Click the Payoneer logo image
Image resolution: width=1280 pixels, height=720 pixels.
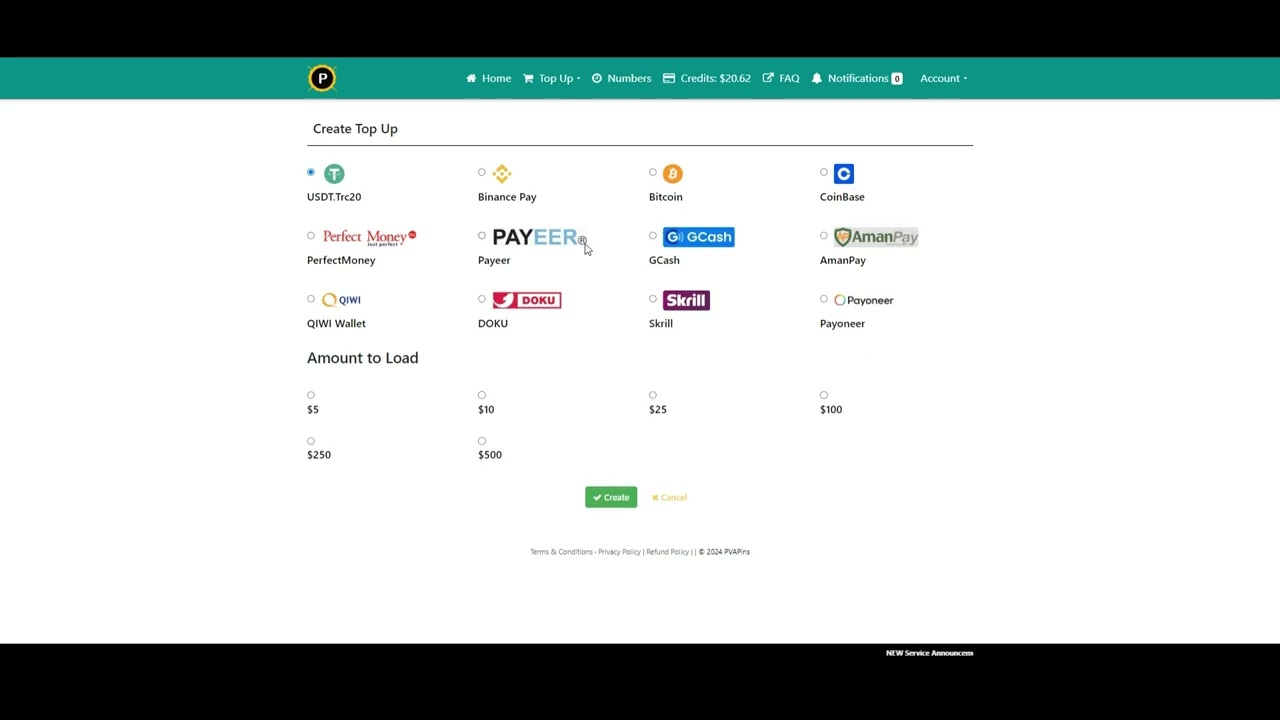[864, 300]
